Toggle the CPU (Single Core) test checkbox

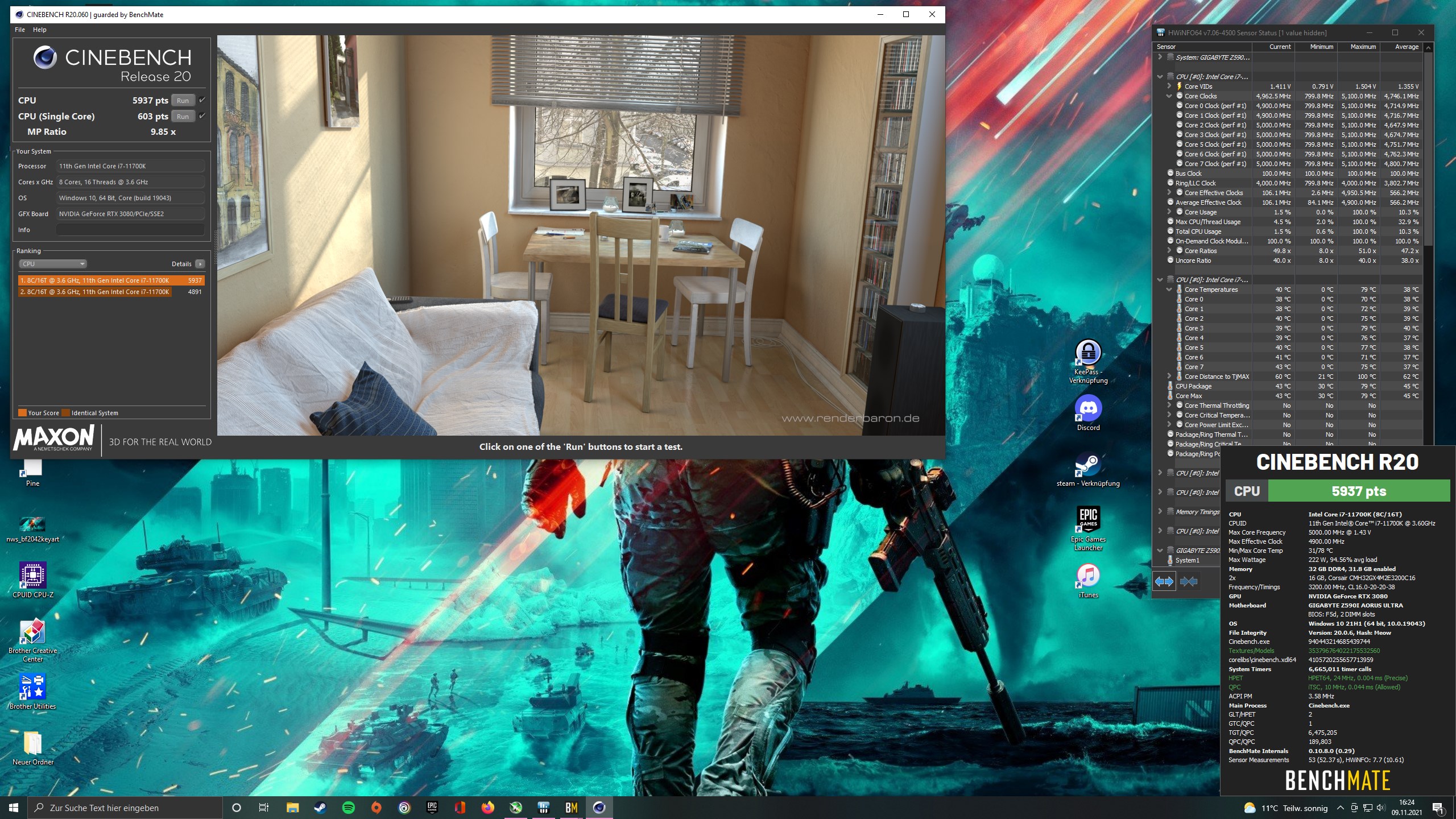coord(202,116)
